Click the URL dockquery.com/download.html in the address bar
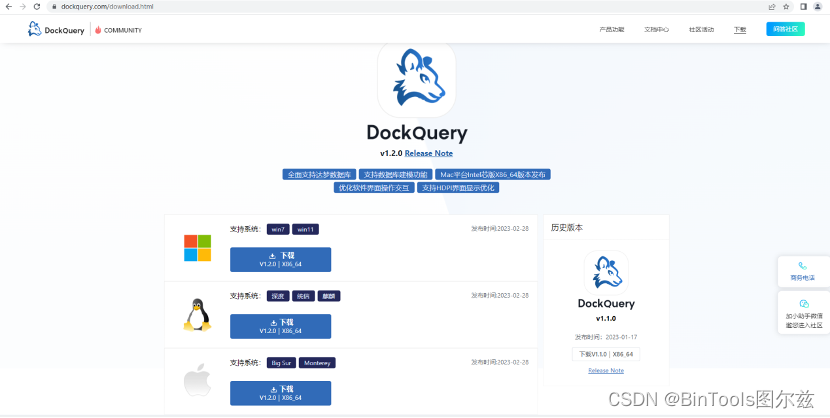830x418 pixels. (x=107, y=7)
